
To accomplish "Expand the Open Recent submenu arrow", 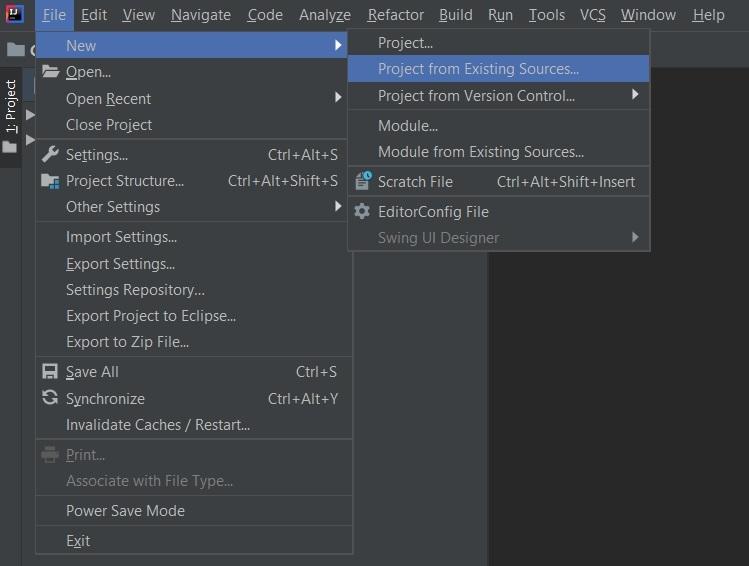I will coord(338,98).
